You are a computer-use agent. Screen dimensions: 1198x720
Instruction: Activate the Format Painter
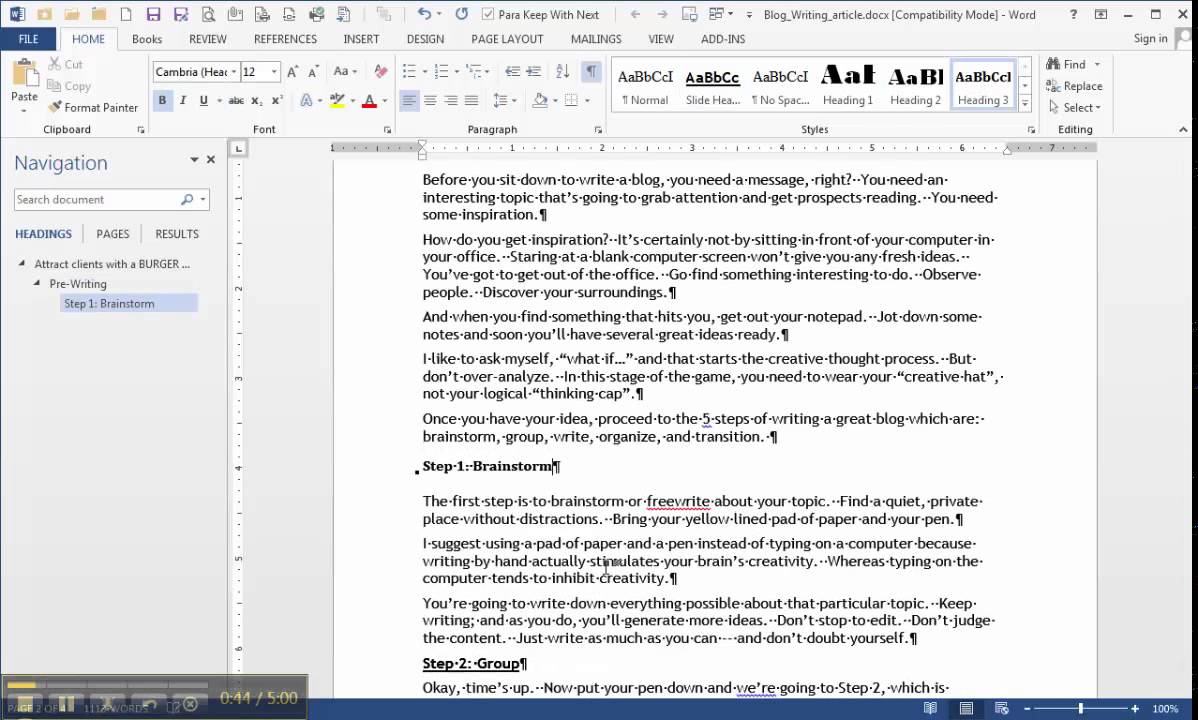tap(92, 107)
